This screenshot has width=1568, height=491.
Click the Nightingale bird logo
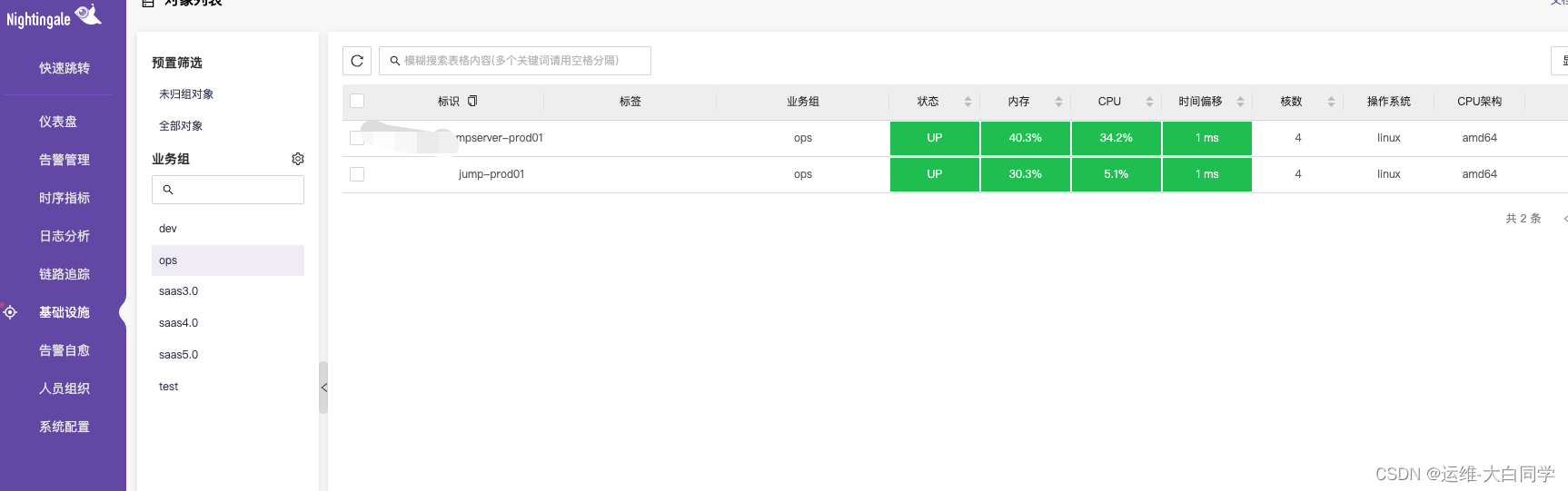(88, 14)
